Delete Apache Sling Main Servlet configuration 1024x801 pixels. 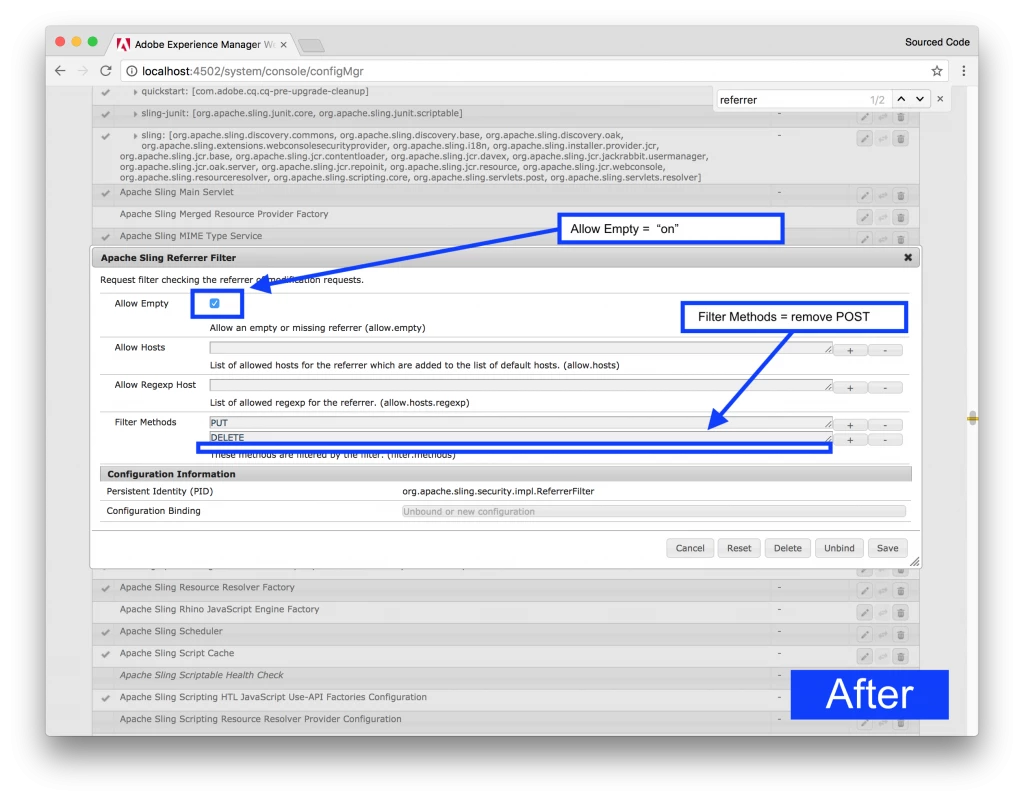click(x=901, y=195)
